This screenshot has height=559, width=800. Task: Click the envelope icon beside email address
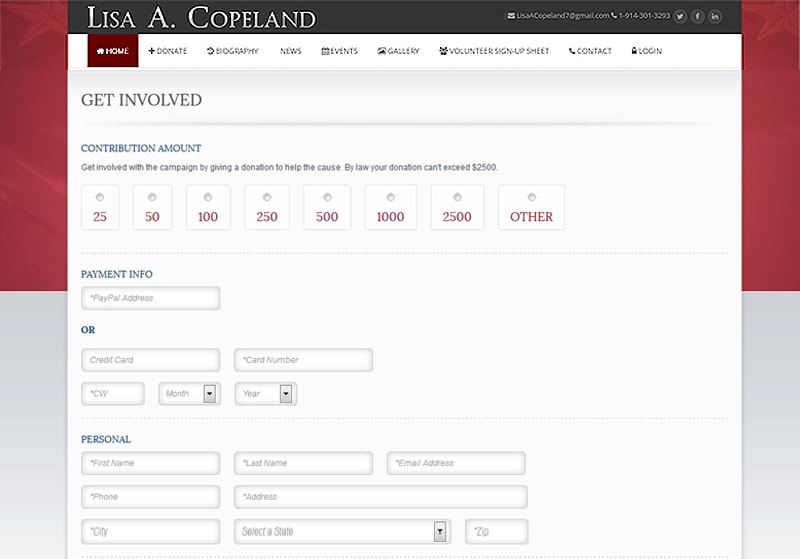(x=511, y=16)
